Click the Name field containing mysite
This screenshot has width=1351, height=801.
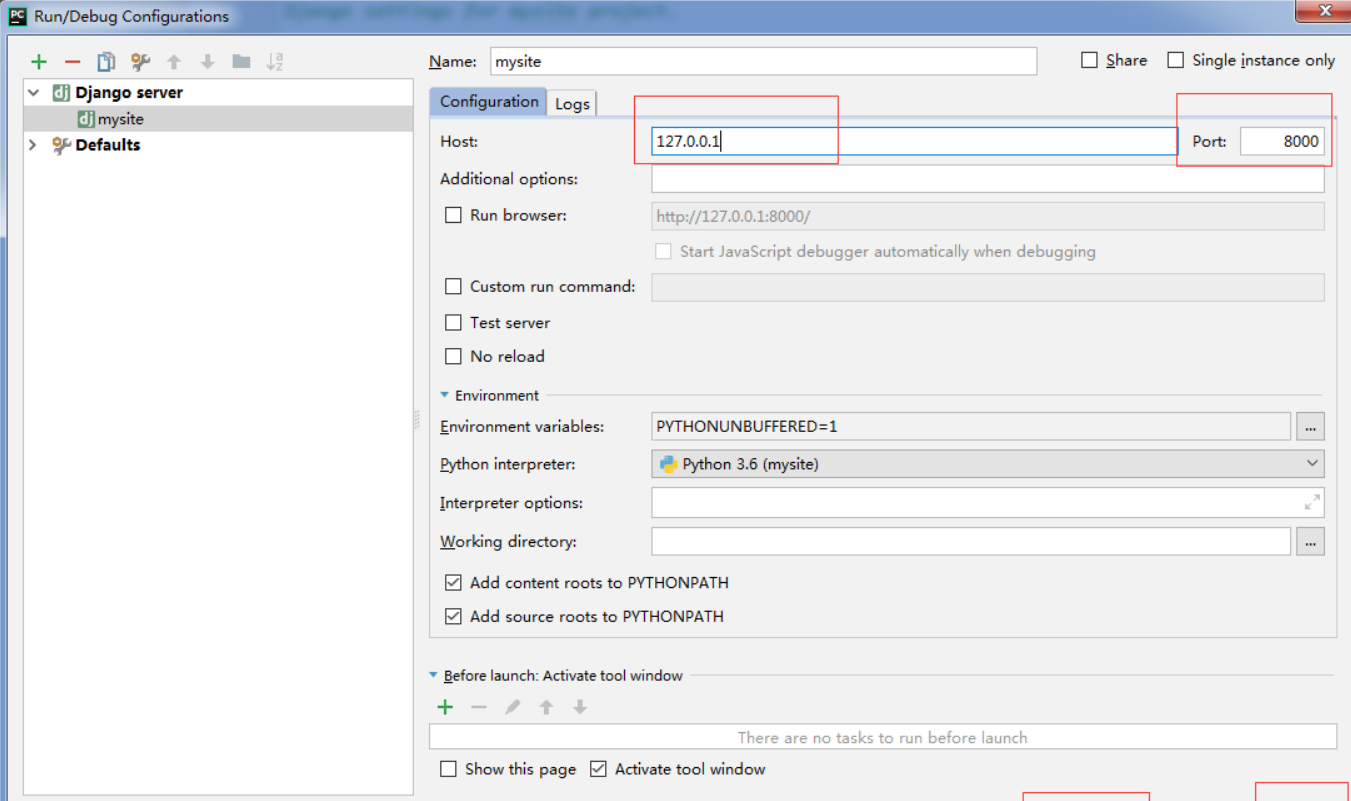tap(763, 61)
